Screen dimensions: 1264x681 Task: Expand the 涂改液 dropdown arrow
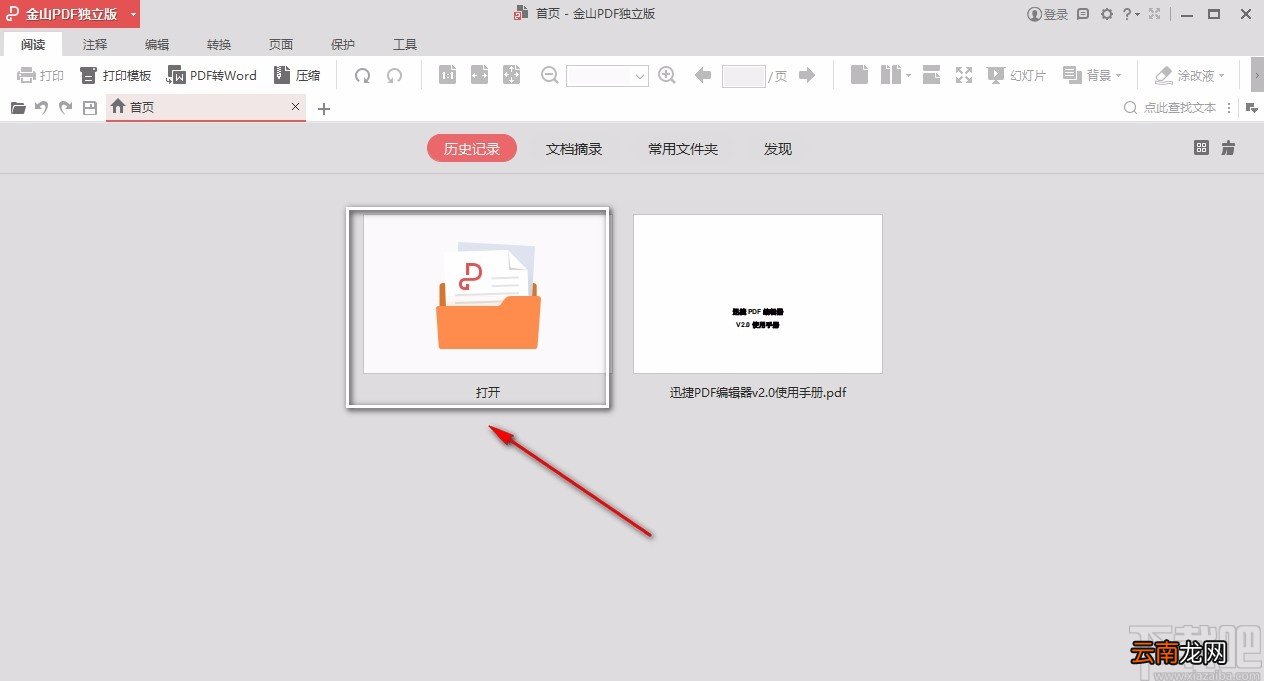pyautogui.click(x=1221, y=75)
